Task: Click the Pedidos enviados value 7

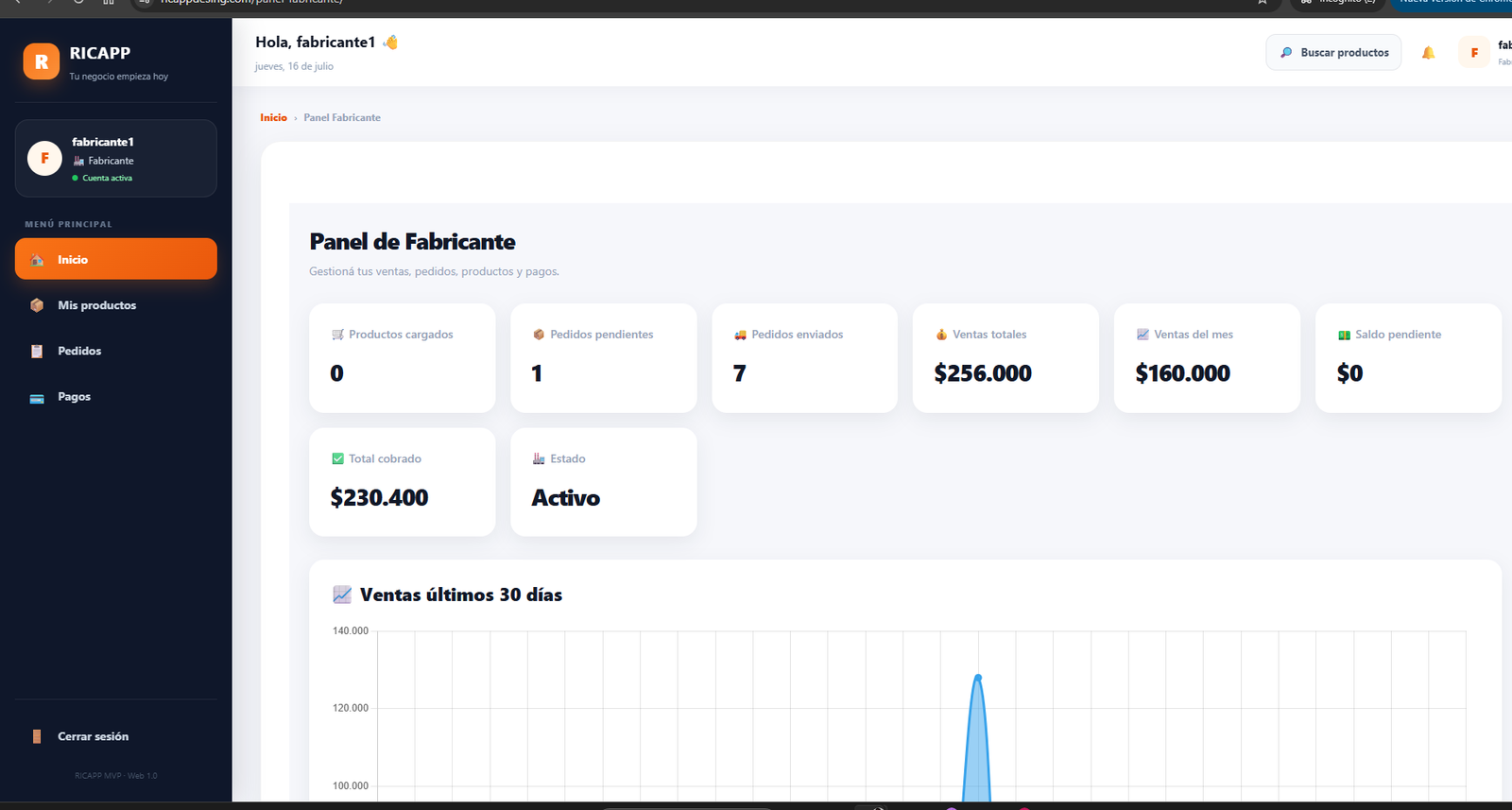Action: 739,373
